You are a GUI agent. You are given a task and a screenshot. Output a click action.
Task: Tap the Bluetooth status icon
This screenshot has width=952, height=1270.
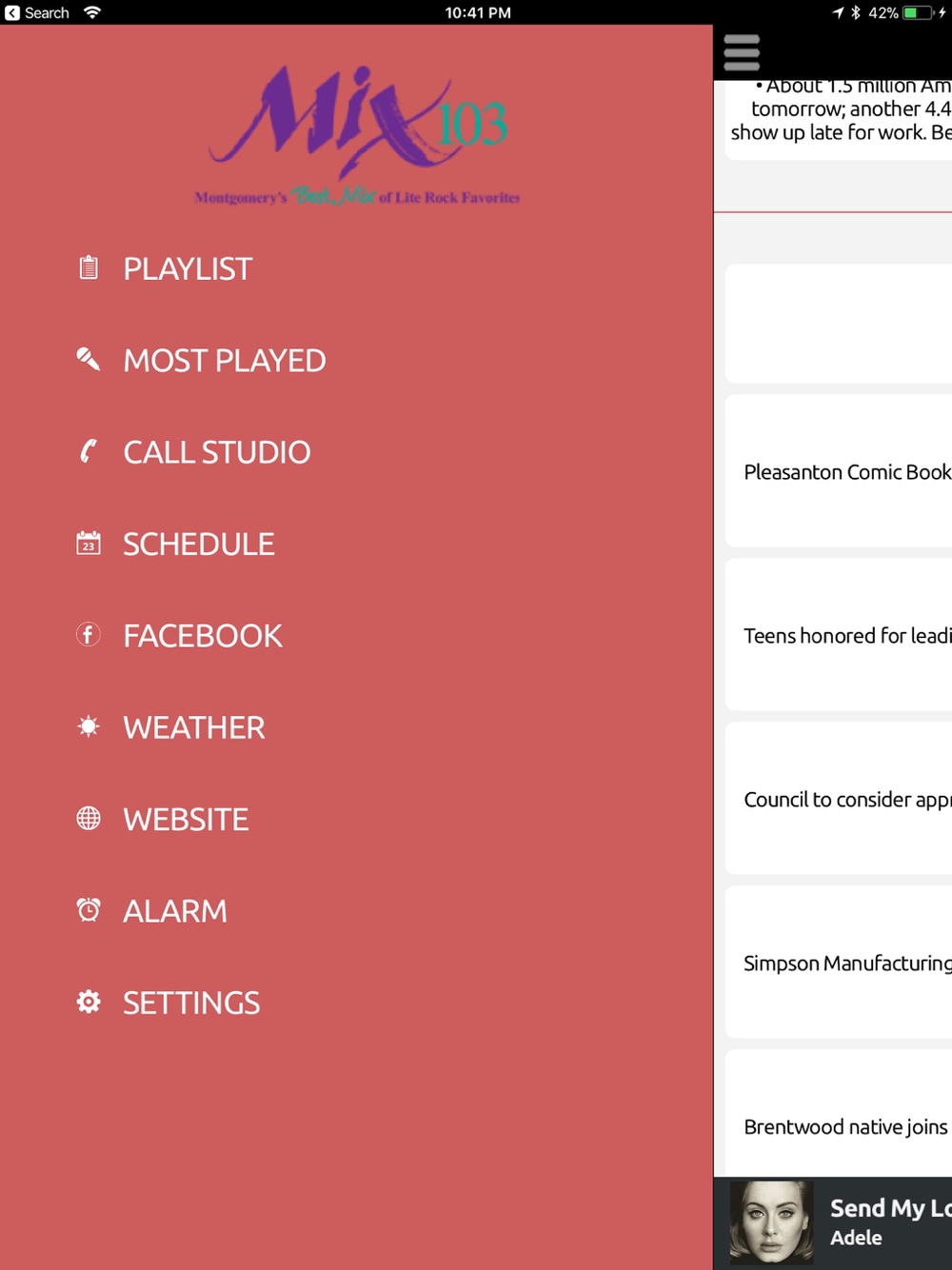(856, 12)
